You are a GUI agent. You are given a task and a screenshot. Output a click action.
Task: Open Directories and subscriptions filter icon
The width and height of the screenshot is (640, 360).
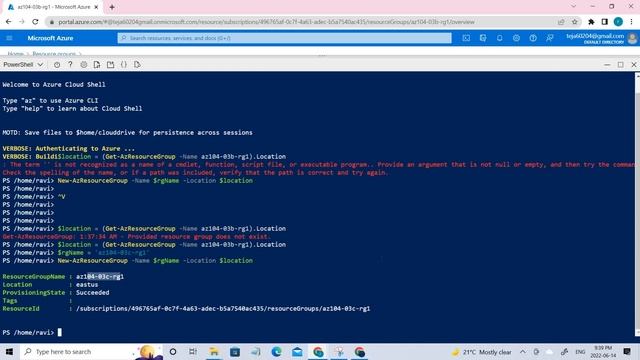(x=483, y=38)
